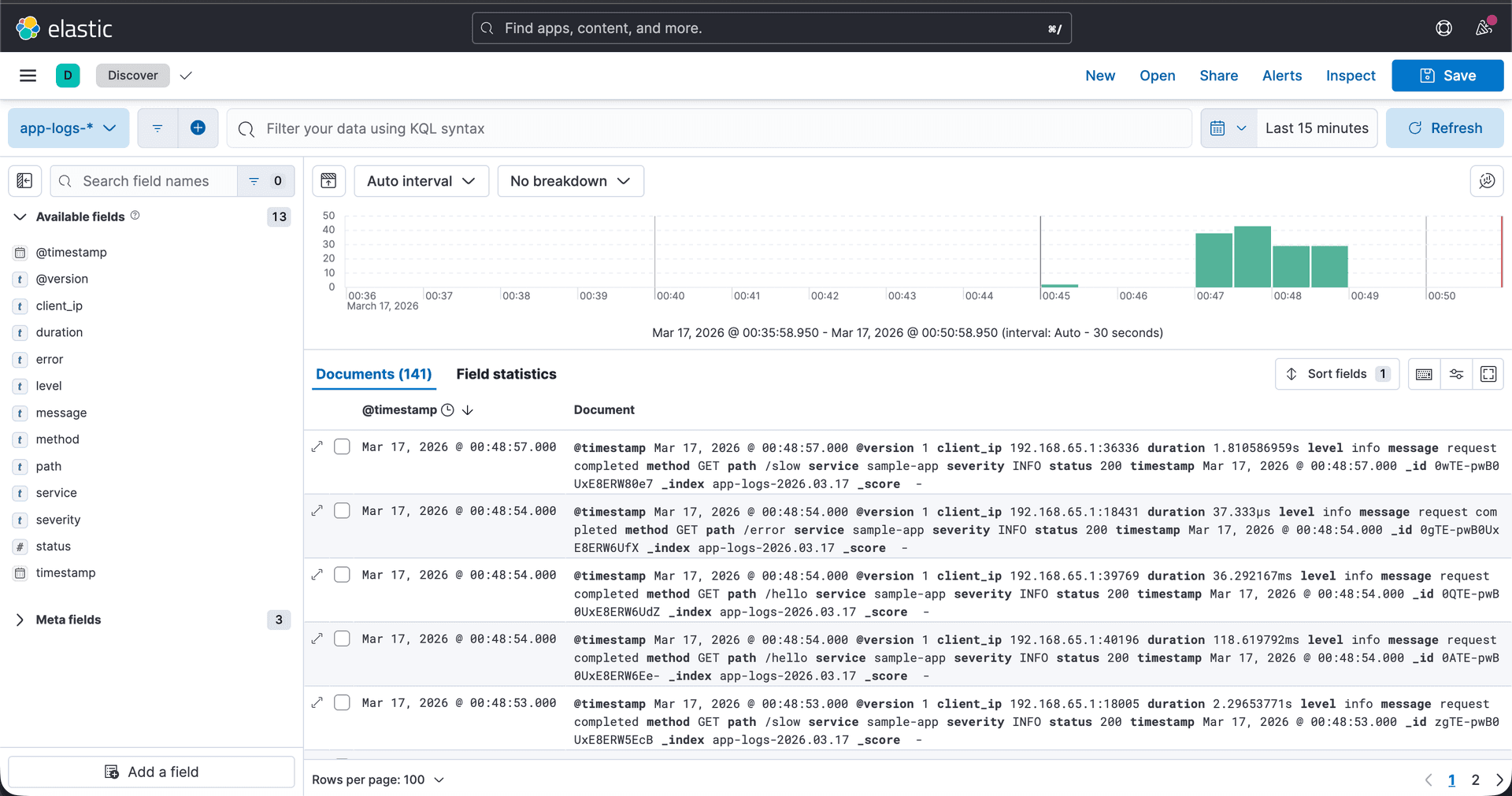1512x796 pixels.
Task: Click New in the top menu
Action: [1100, 76]
